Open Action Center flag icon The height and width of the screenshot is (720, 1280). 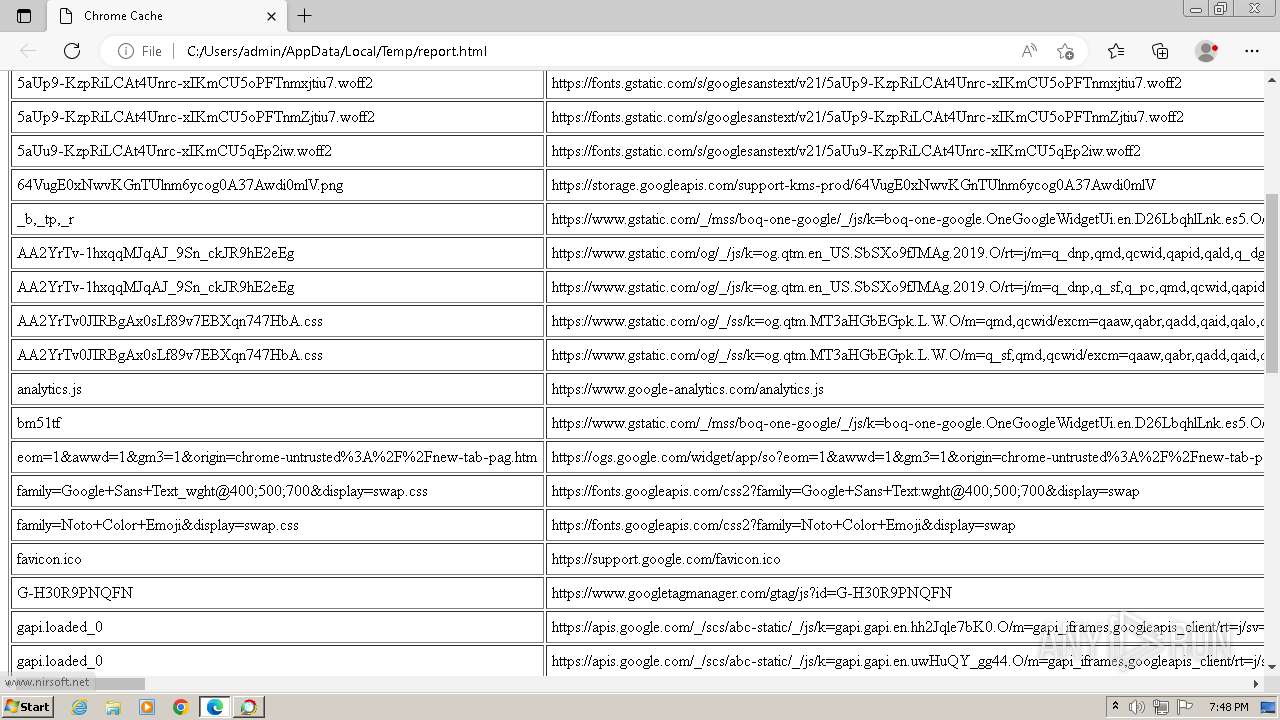(x=1185, y=707)
